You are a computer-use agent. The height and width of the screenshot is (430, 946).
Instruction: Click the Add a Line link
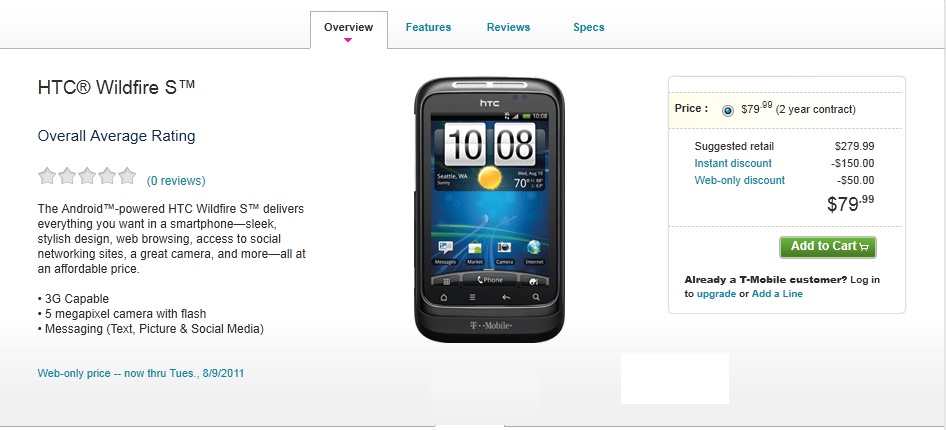[x=777, y=294]
